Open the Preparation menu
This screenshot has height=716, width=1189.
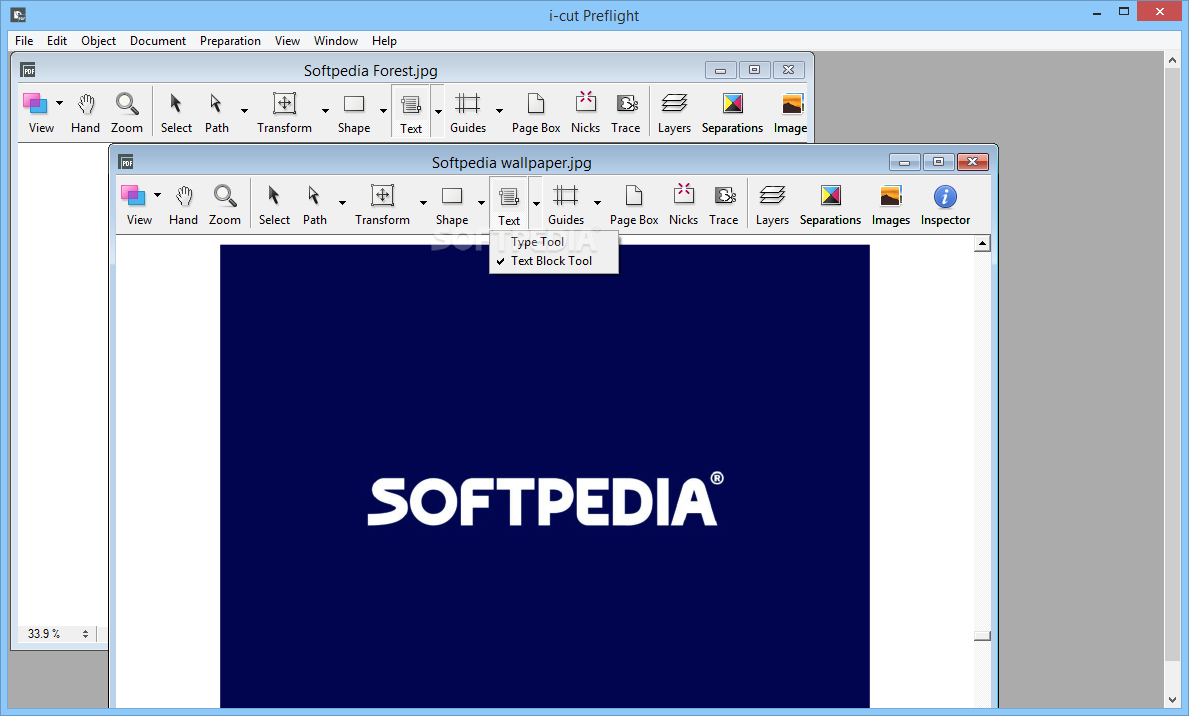[231, 41]
